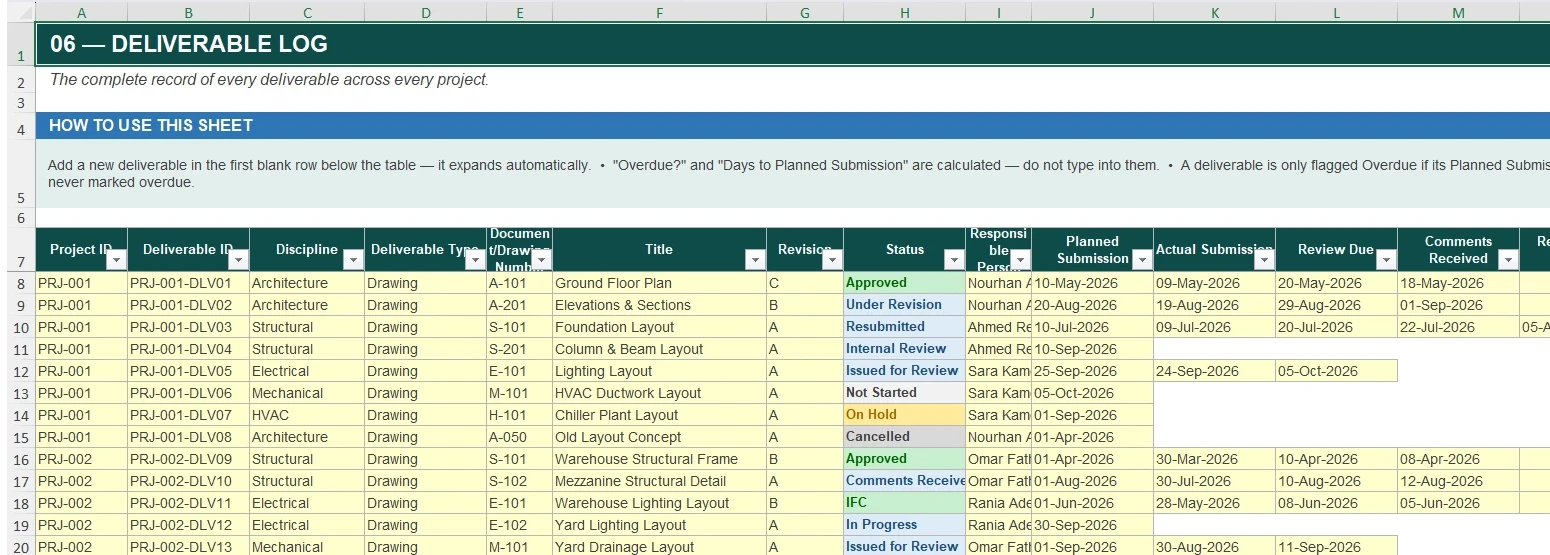Open the Discipline filter dropdown

pos(353,260)
